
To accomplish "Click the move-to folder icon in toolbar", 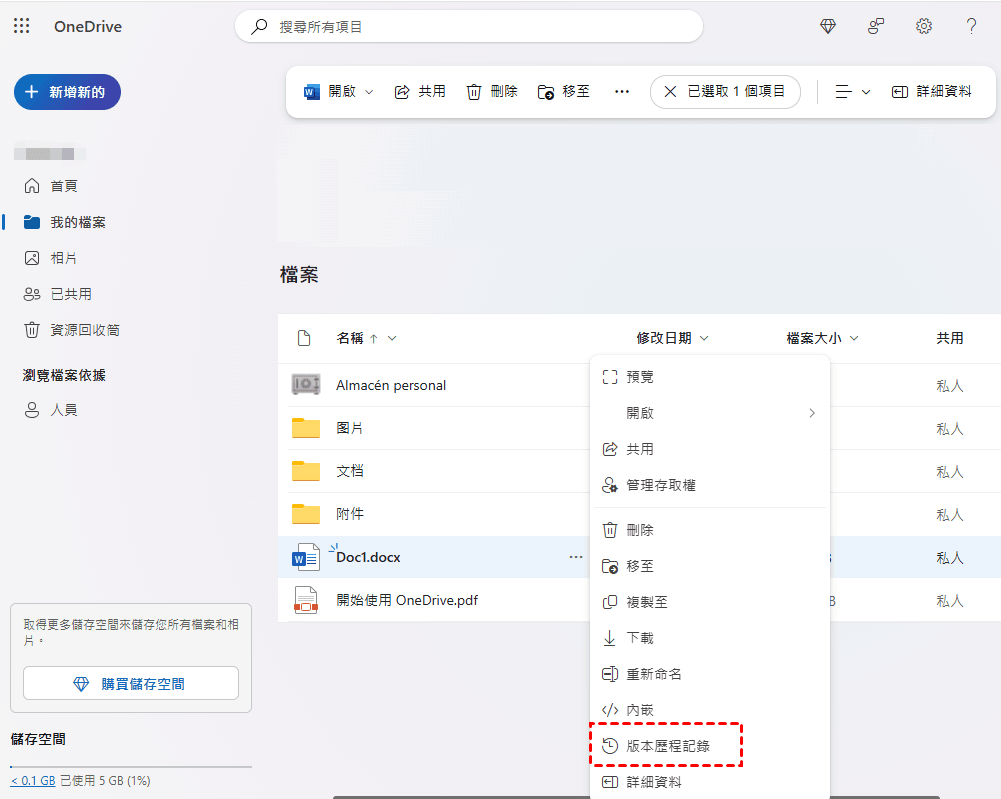I will pos(546,92).
